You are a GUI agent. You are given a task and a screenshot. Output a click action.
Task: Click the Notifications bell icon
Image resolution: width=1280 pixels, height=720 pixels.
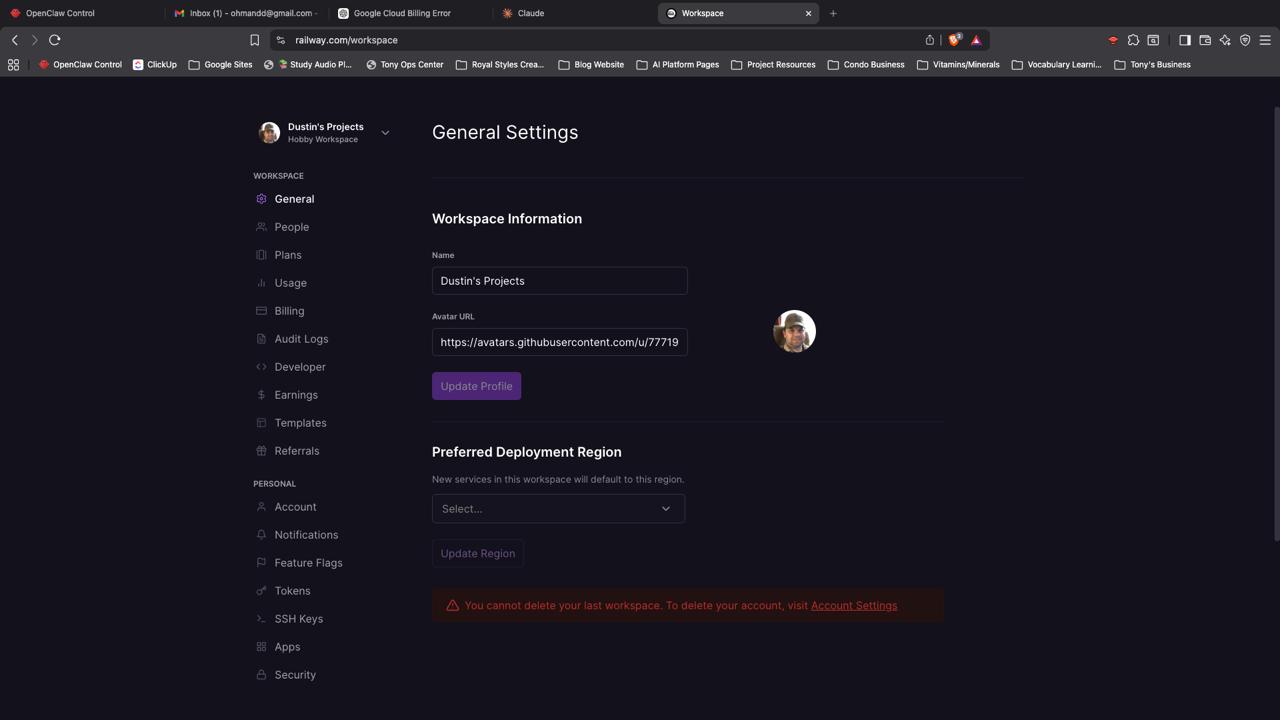point(261,535)
